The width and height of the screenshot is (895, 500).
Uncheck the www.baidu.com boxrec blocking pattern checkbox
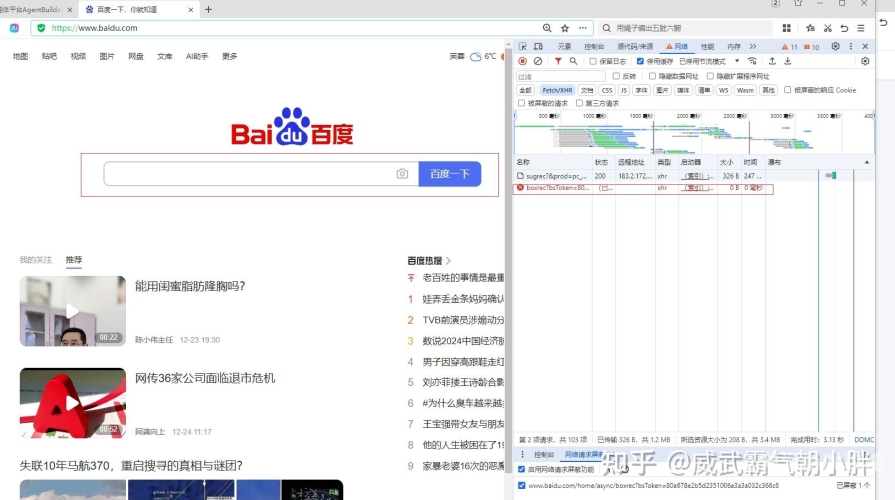click(x=521, y=485)
